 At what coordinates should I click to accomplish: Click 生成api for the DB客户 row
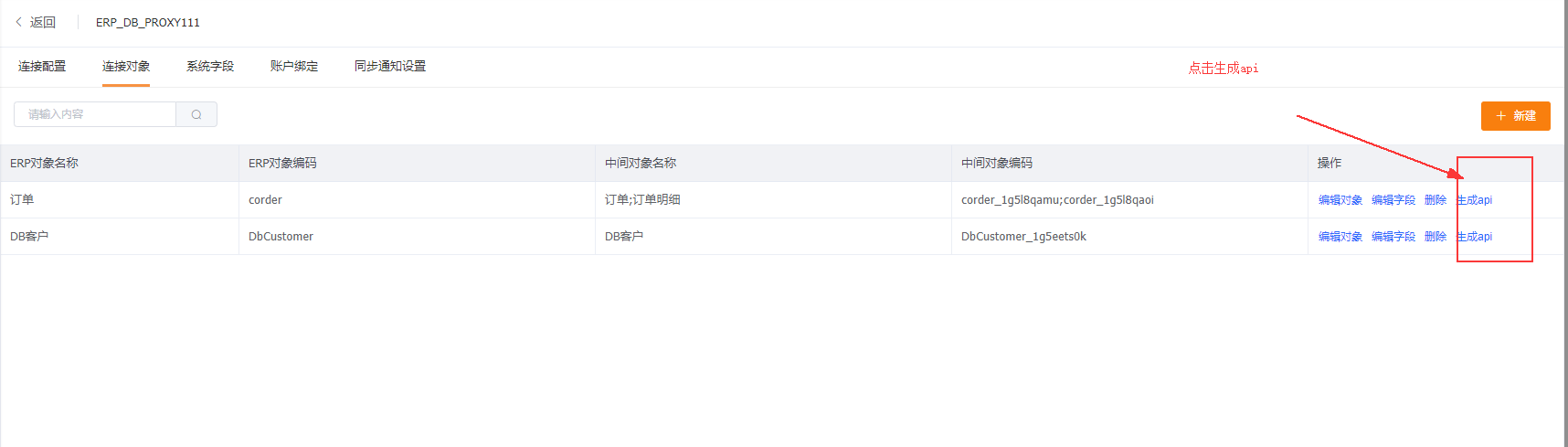click(x=1474, y=237)
